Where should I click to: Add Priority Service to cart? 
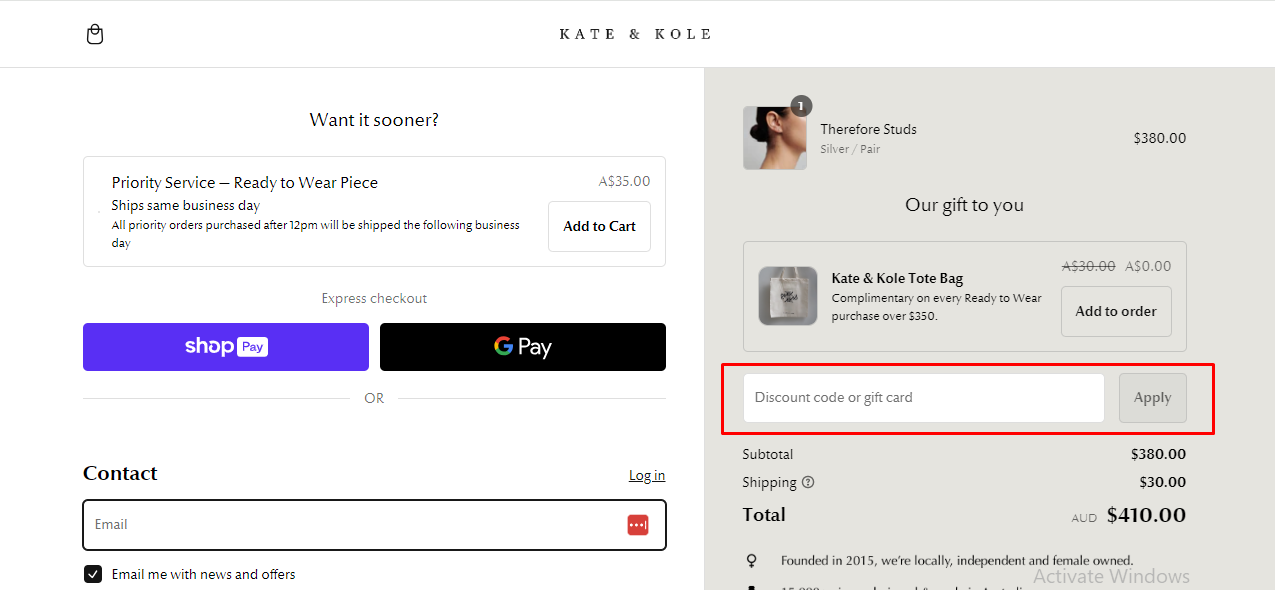[599, 226]
